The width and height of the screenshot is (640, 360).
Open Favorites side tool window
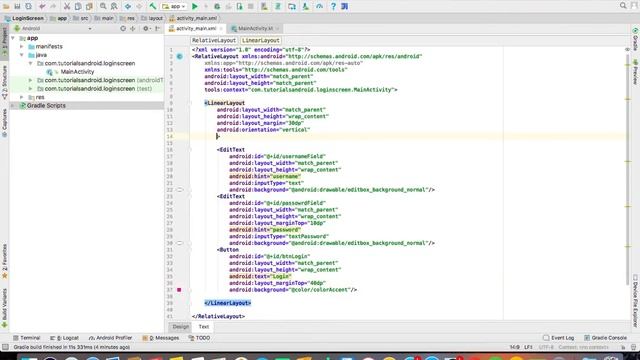(x=4, y=261)
